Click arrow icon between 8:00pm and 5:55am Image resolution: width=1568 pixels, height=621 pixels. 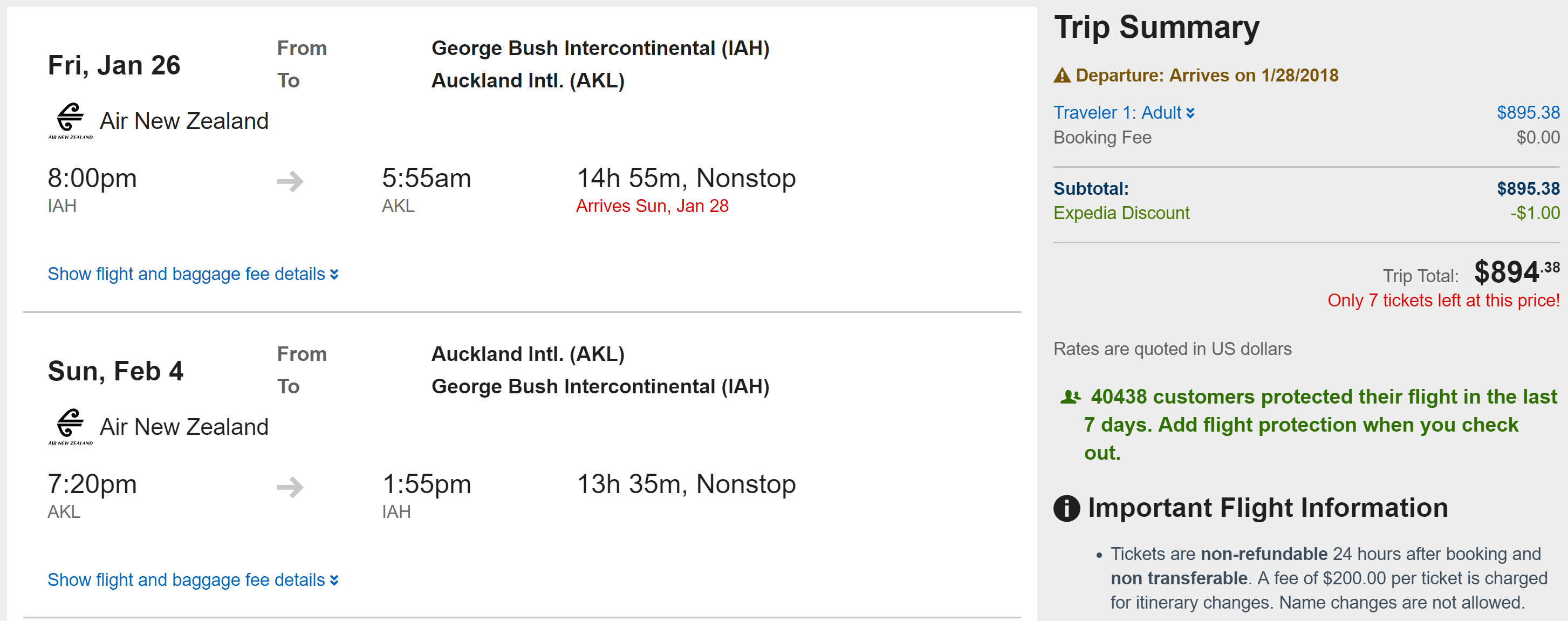click(x=290, y=181)
